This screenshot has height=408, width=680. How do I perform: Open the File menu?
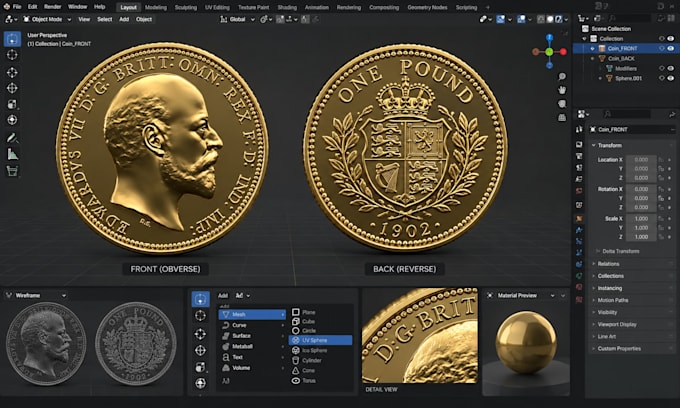[x=17, y=7]
